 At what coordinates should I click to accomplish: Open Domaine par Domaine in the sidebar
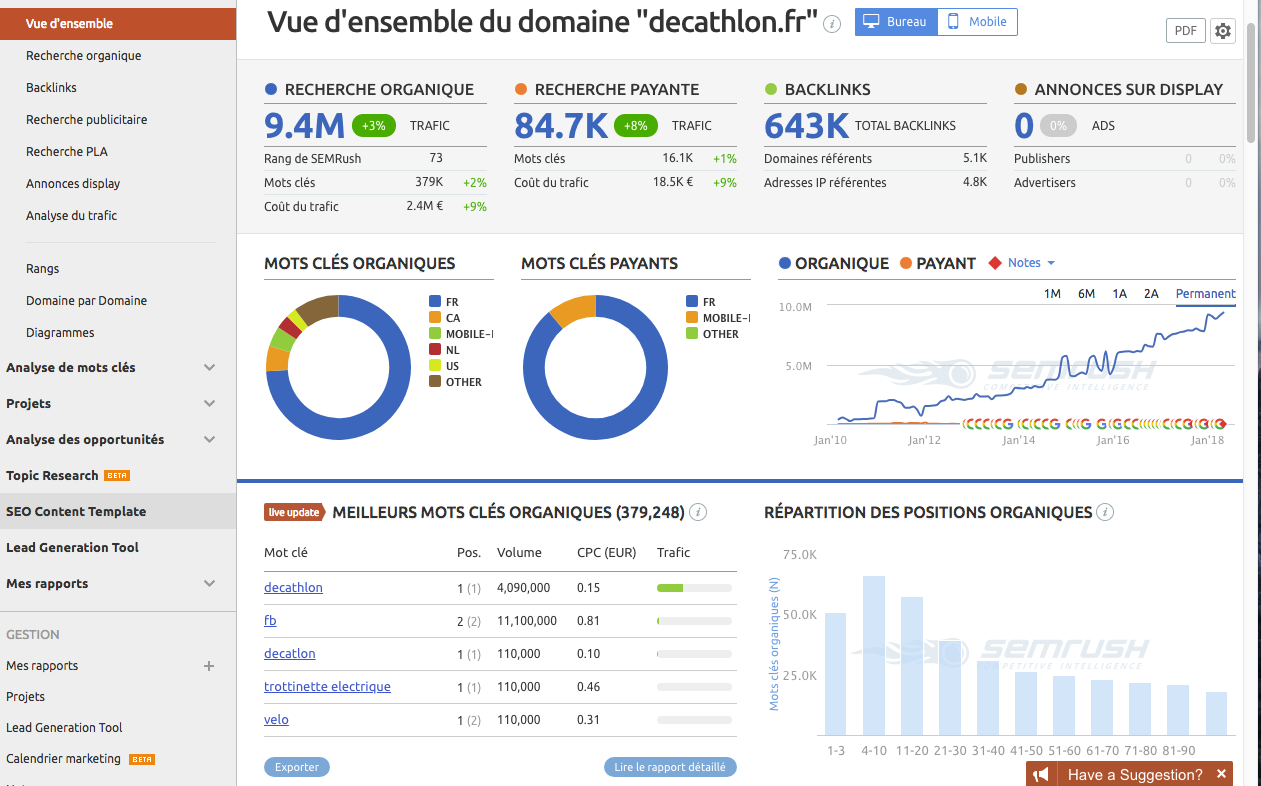87,301
